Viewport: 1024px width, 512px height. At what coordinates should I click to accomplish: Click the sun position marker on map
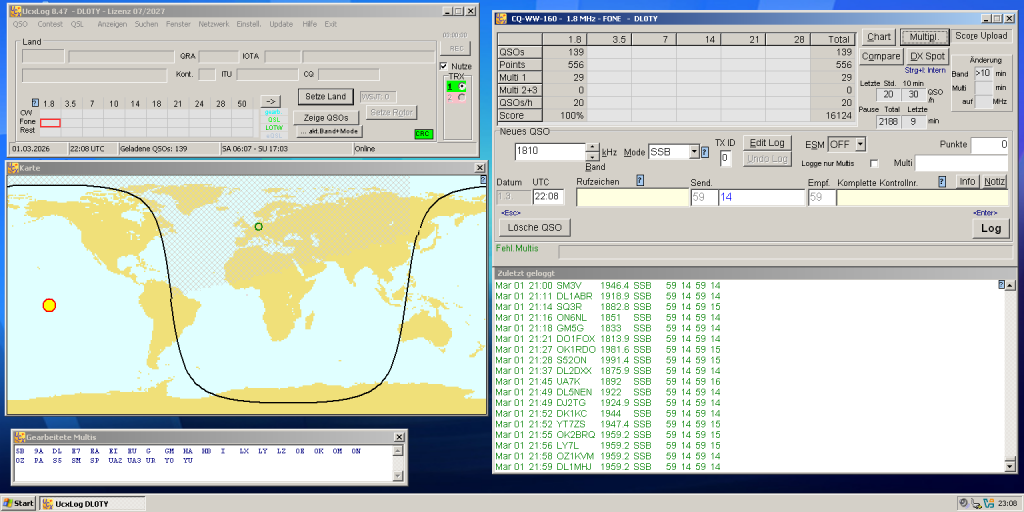tap(49, 305)
